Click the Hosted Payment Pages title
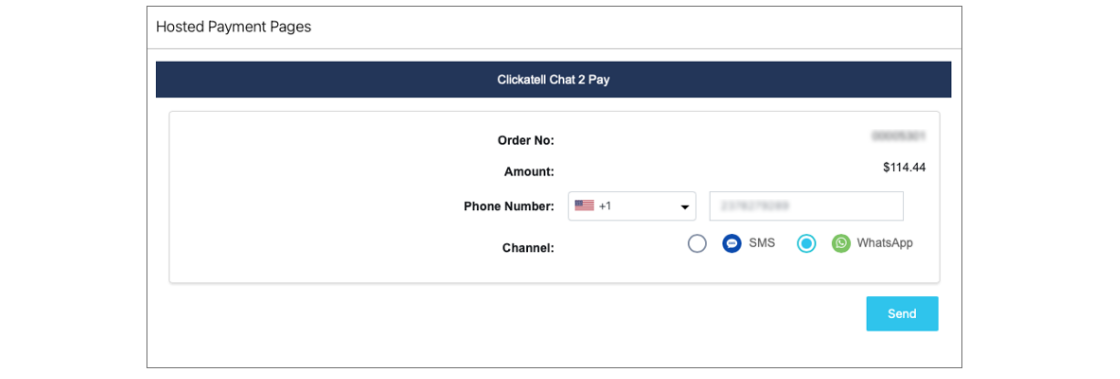Screen dimensions: 1120x379 [234, 28]
